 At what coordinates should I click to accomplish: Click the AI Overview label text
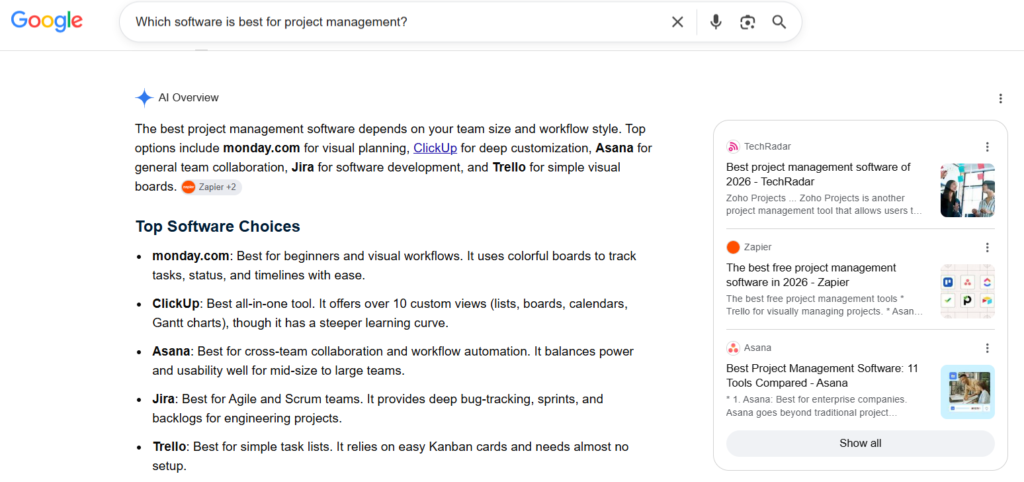click(189, 98)
